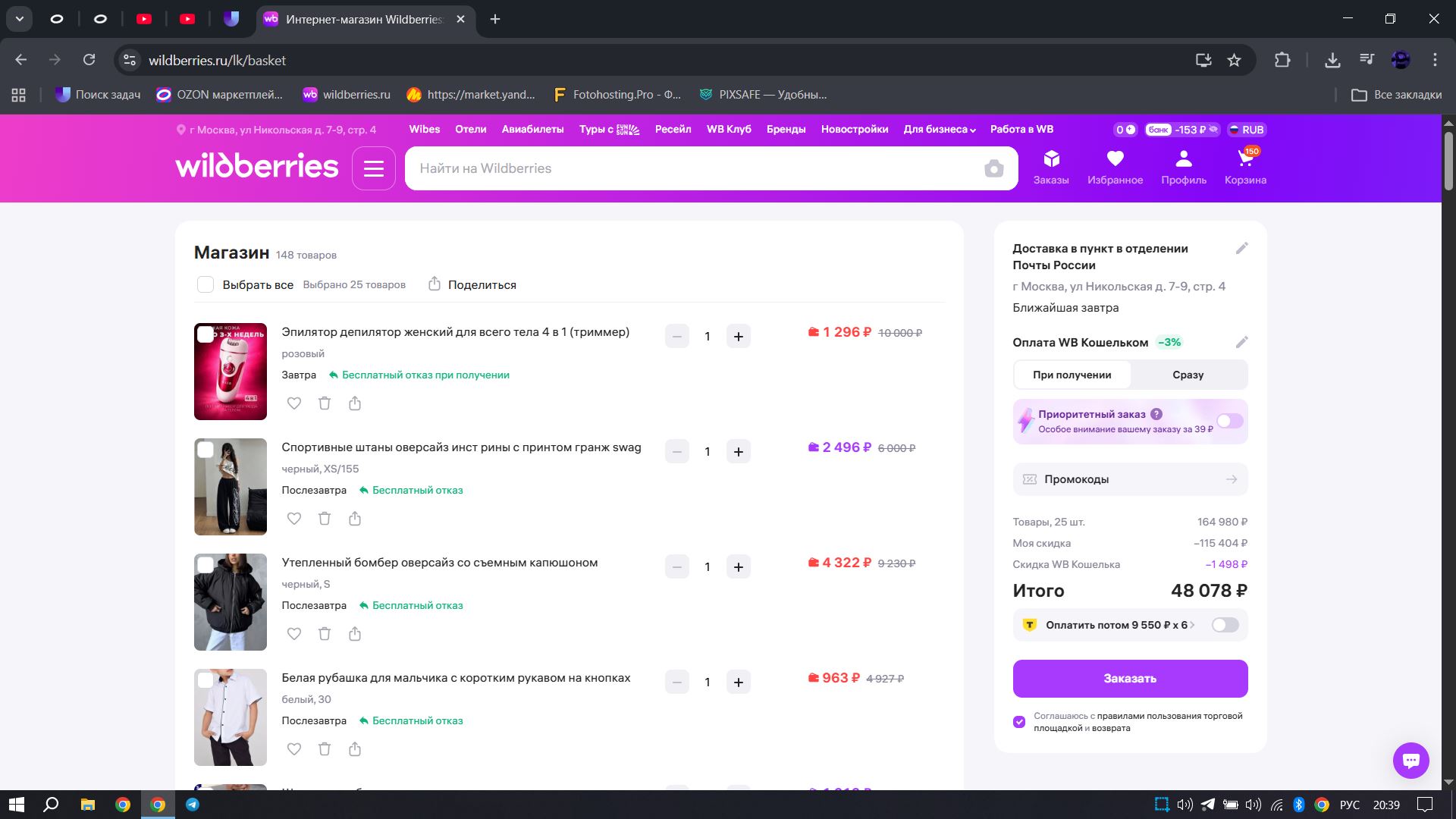Expand the Для бизнеса dropdown
The width and height of the screenshot is (1456, 819).
click(x=939, y=130)
